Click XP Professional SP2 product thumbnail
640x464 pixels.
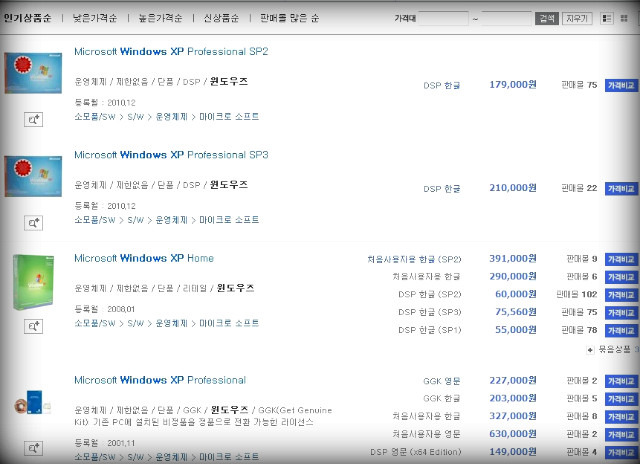[33, 73]
